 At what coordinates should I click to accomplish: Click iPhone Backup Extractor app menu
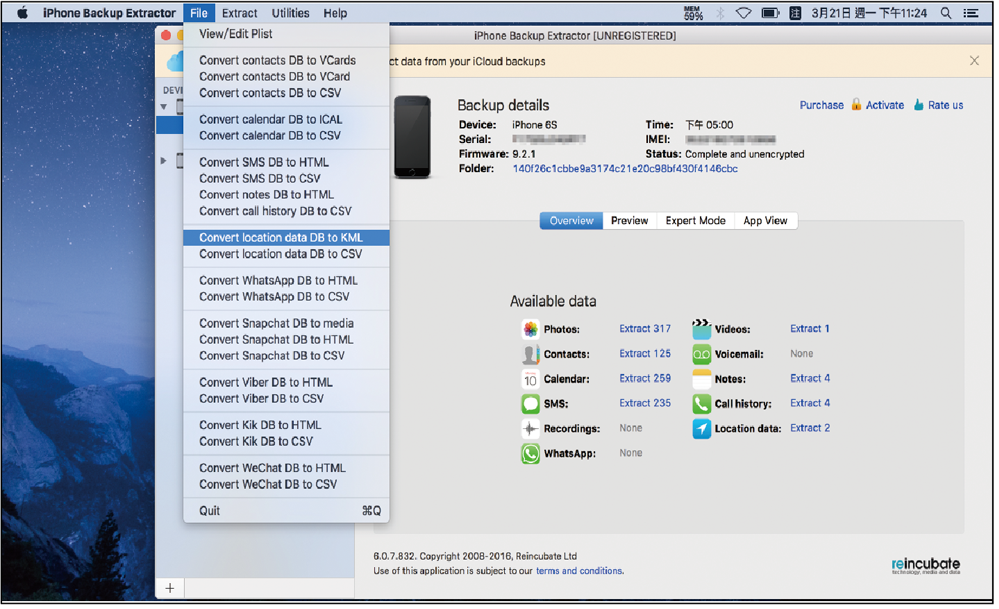(x=109, y=13)
